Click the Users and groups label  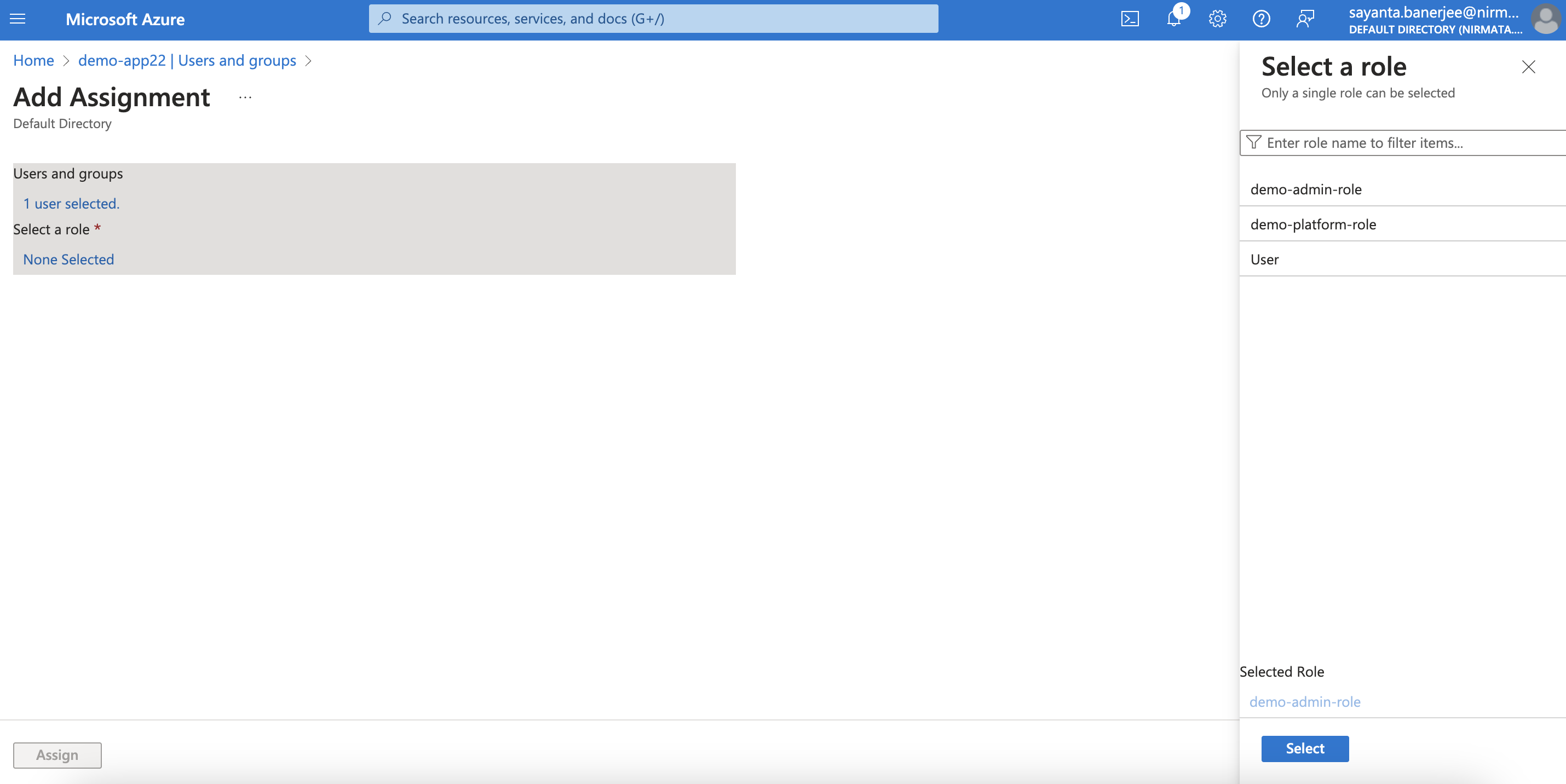click(68, 173)
